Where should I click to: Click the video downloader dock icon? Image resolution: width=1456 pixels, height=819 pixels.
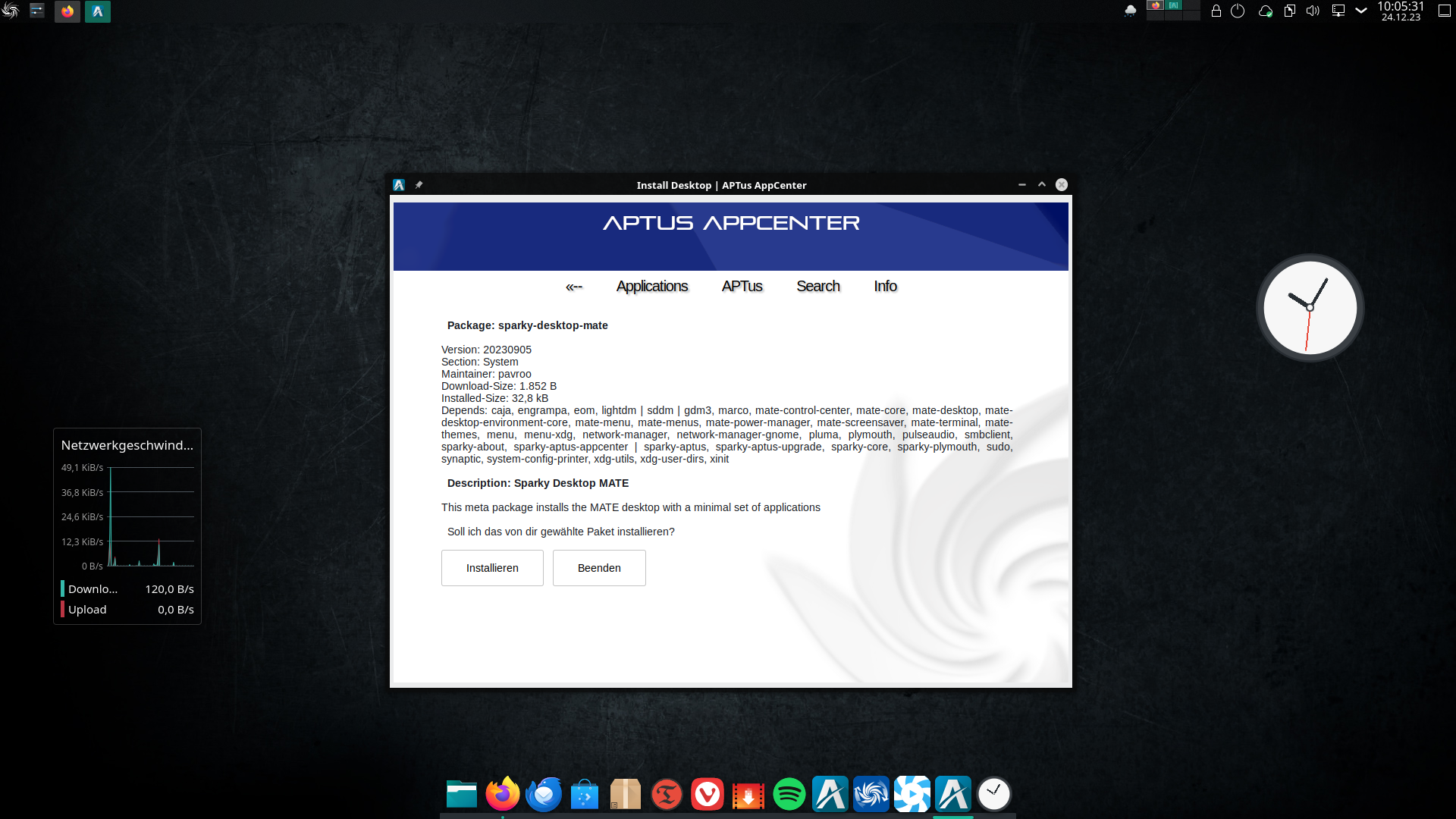[x=748, y=795]
